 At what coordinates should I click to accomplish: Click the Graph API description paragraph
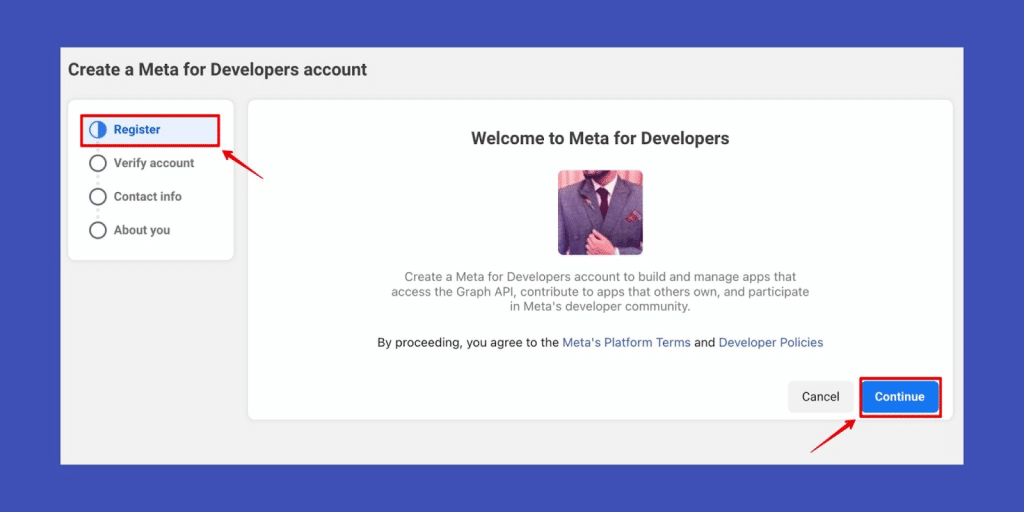point(600,292)
